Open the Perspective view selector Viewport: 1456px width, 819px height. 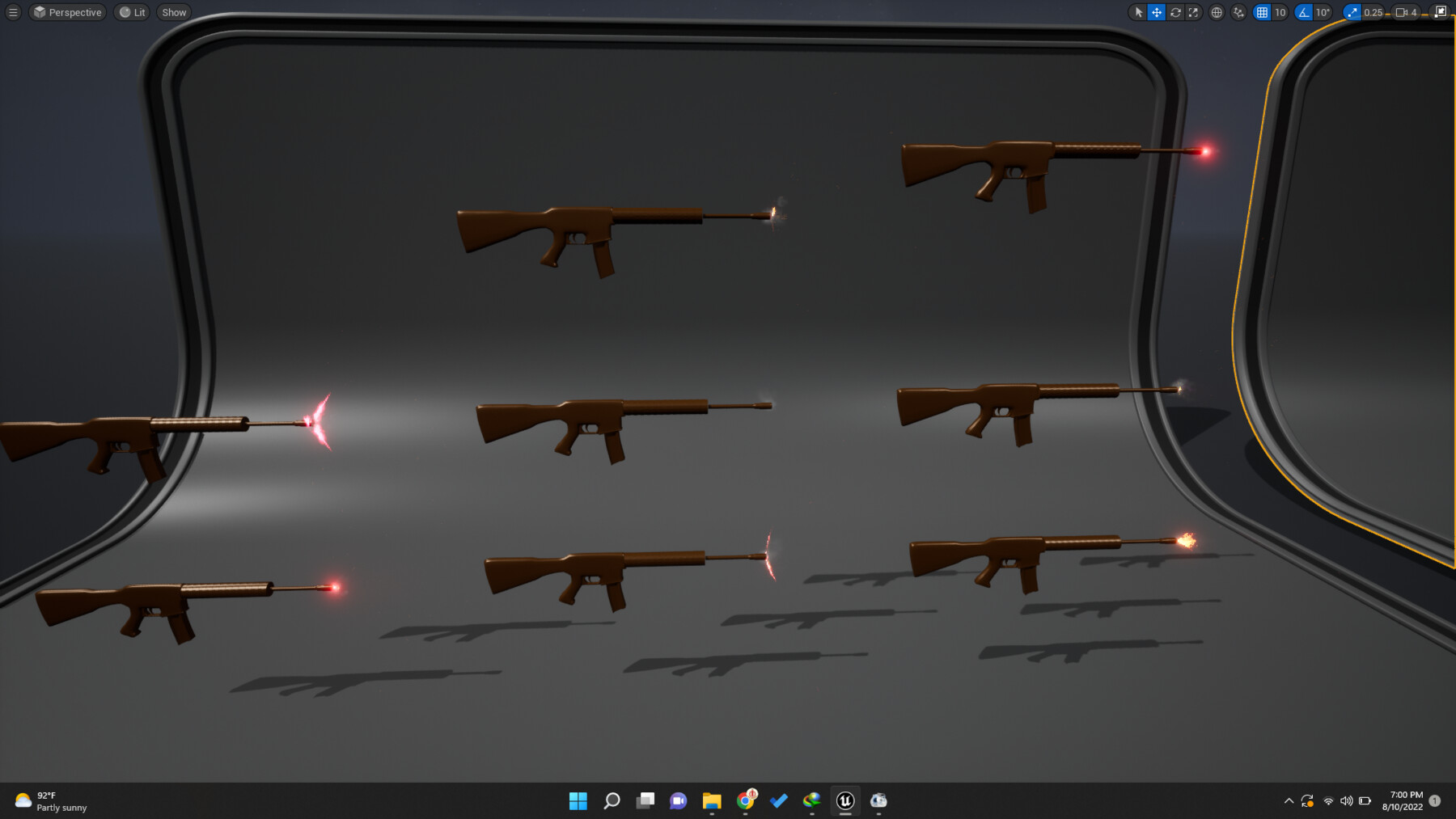point(68,12)
